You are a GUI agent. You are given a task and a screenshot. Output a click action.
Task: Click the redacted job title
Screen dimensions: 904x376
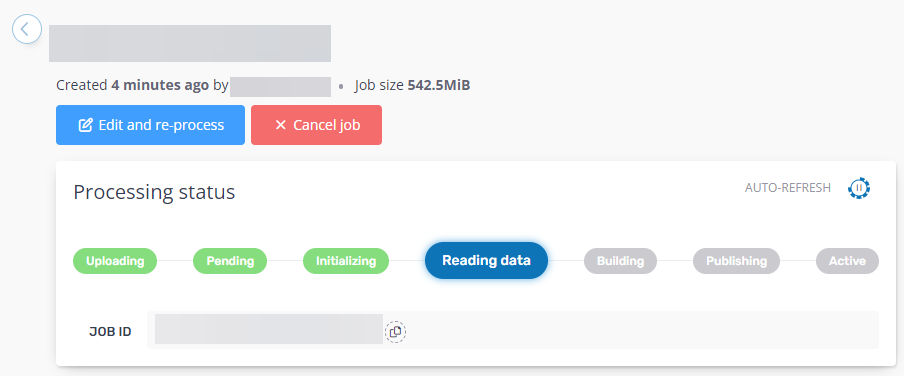[190, 43]
